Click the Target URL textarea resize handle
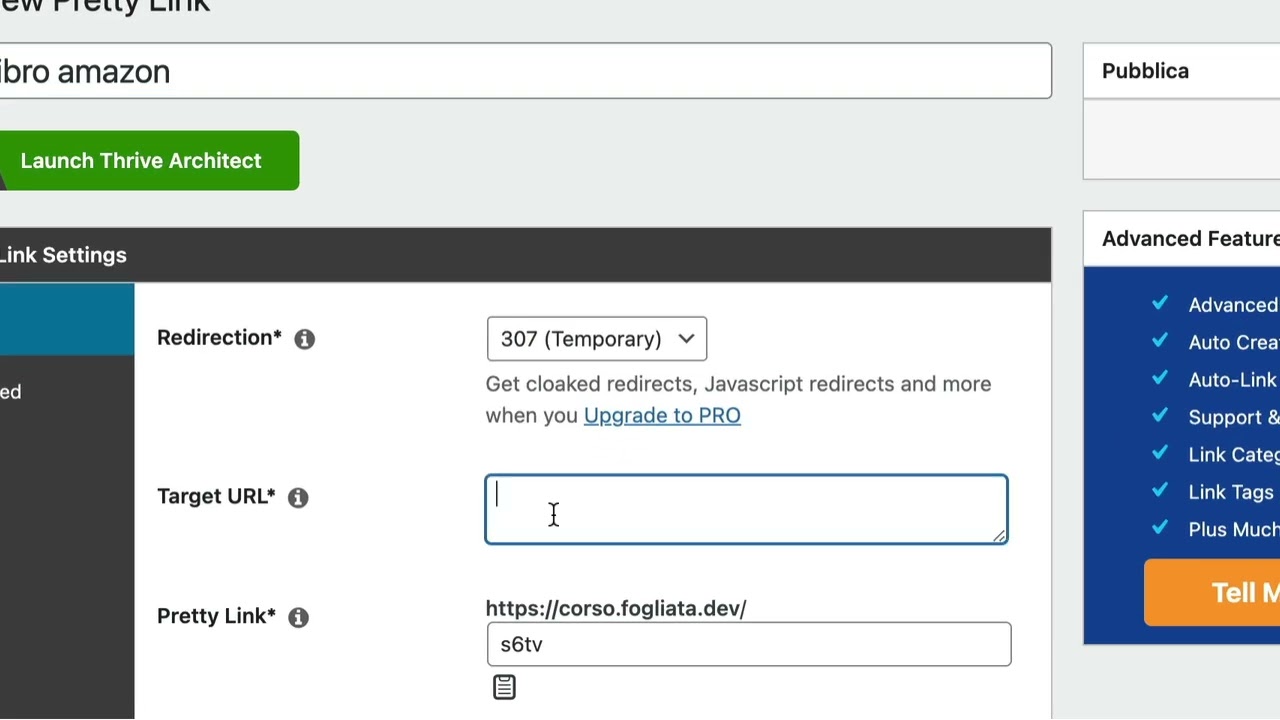The width and height of the screenshot is (1280, 720). 999,536
